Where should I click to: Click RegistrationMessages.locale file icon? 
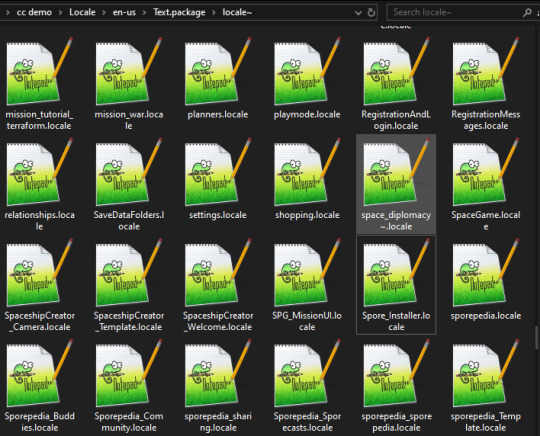click(x=485, y=71)
